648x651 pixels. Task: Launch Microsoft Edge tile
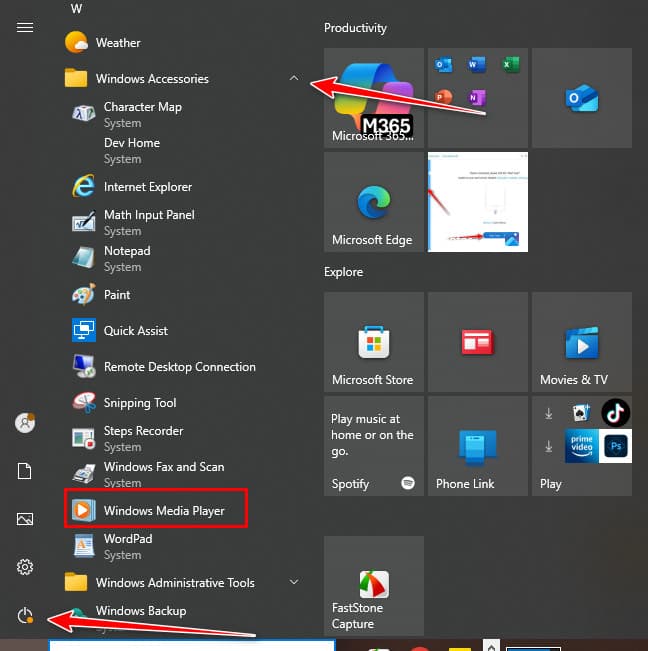(x=374, y=202)
